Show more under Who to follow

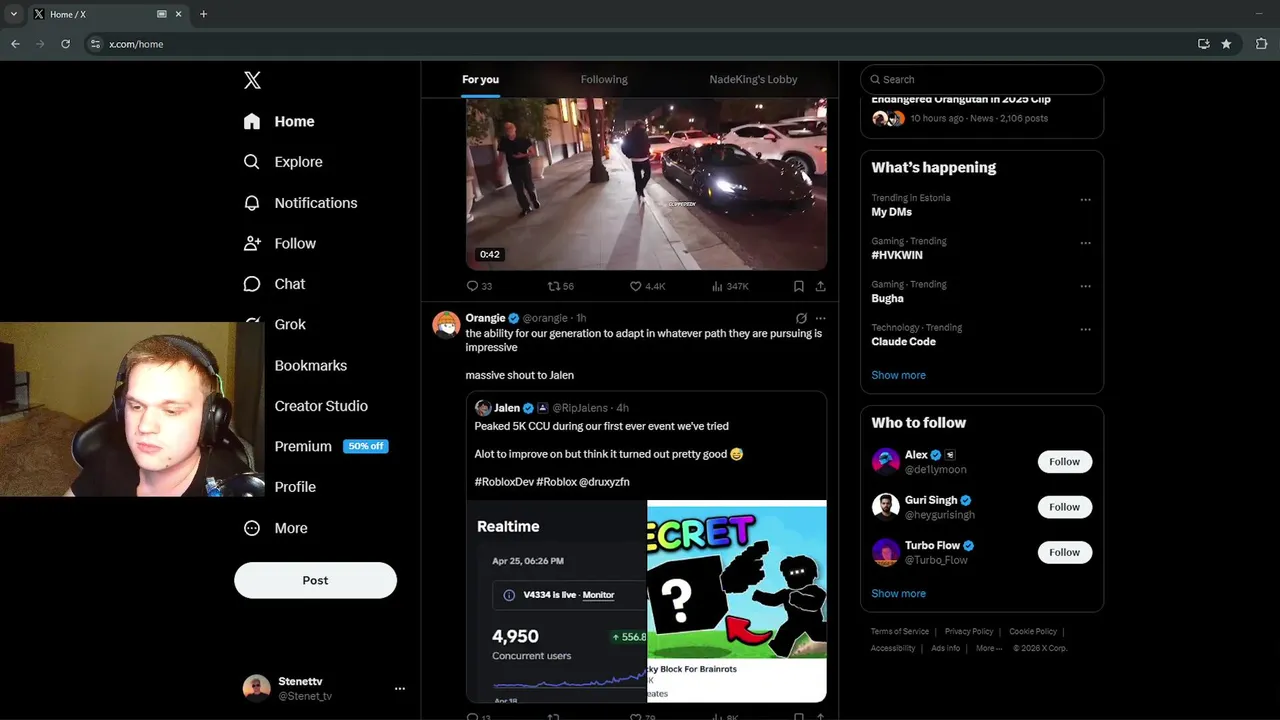coord(898,593)
